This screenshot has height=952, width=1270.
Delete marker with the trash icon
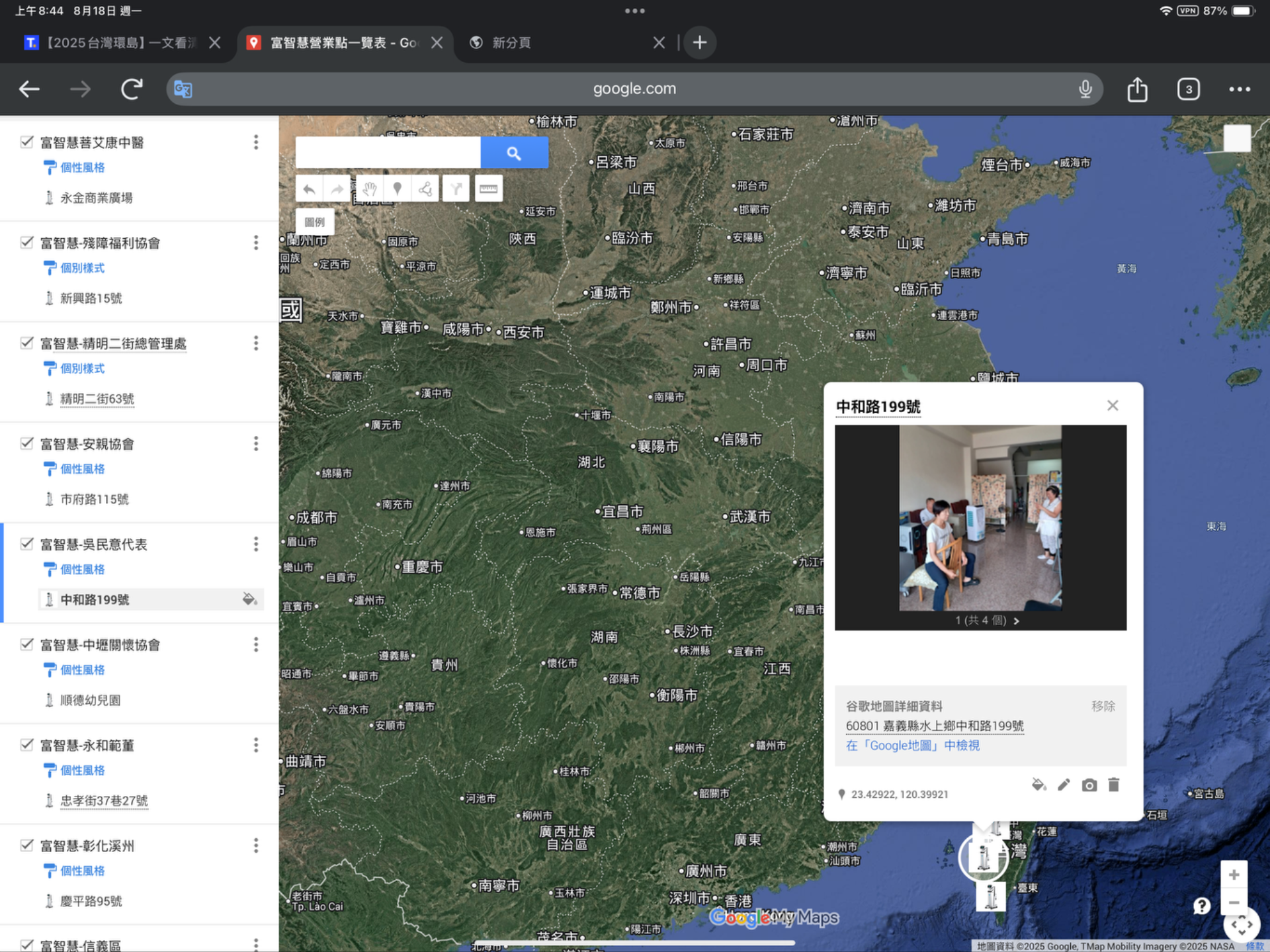tap(1114, 785)
